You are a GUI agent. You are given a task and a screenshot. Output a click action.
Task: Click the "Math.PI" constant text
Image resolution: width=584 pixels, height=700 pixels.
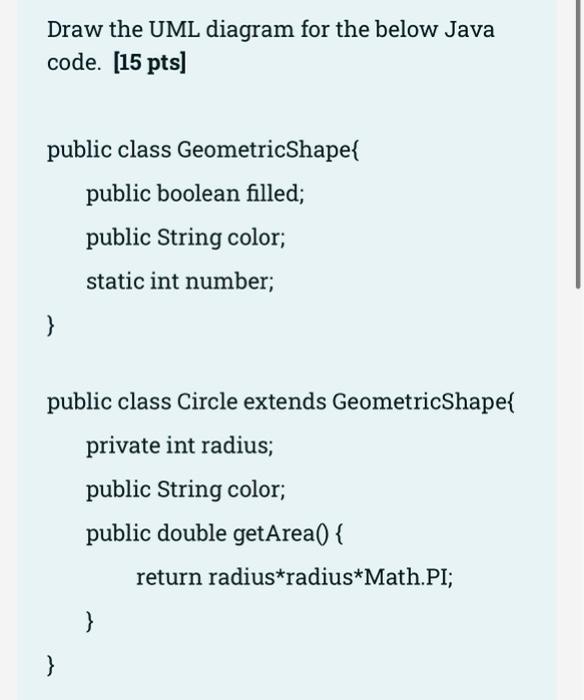click(405, 577)
